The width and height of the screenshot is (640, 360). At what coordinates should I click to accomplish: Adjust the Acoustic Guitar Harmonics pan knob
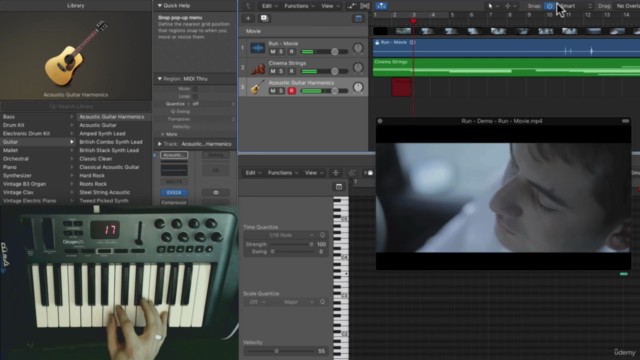[x=358, y=87]
